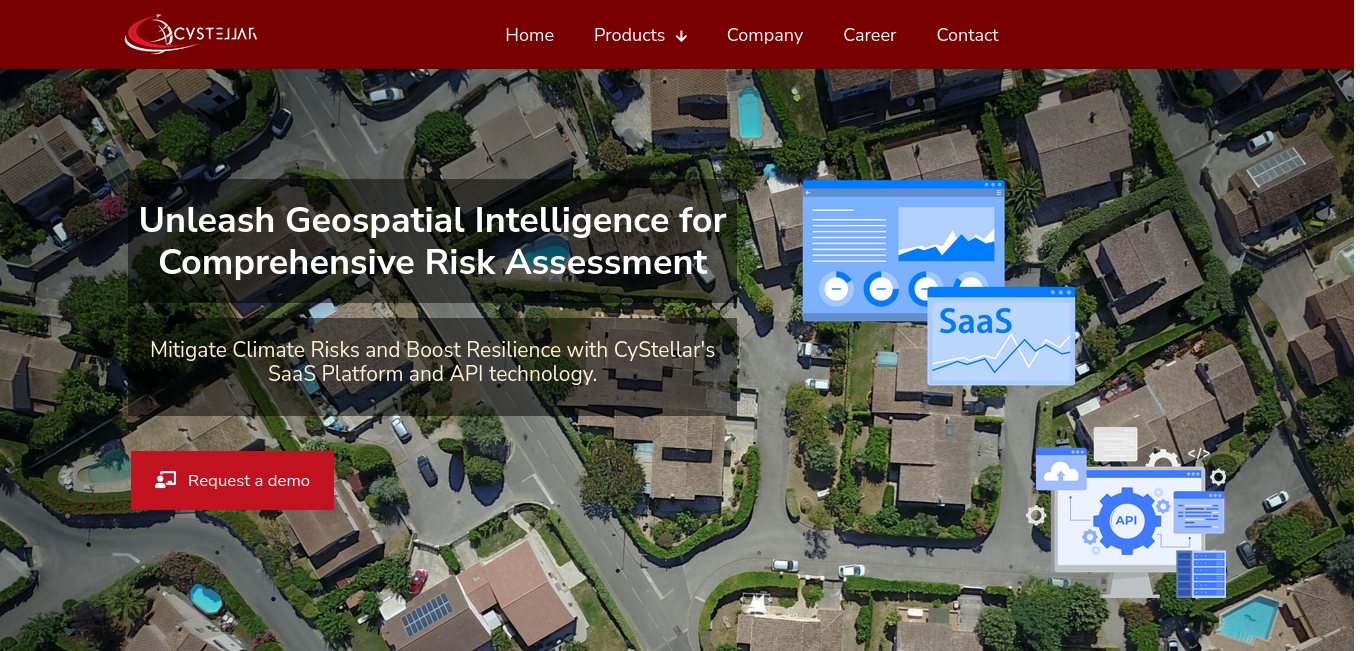Click the SaaS dashboard illustration

[x=938, y=282]
